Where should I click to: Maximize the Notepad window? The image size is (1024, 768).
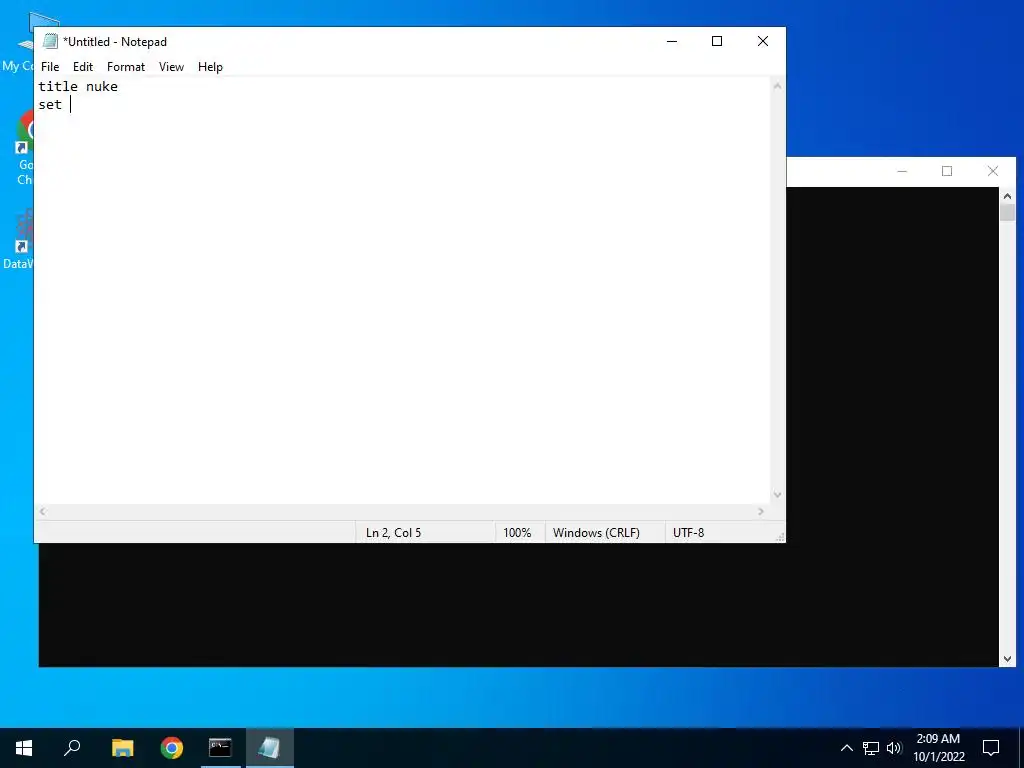click(x=717, y=41)
